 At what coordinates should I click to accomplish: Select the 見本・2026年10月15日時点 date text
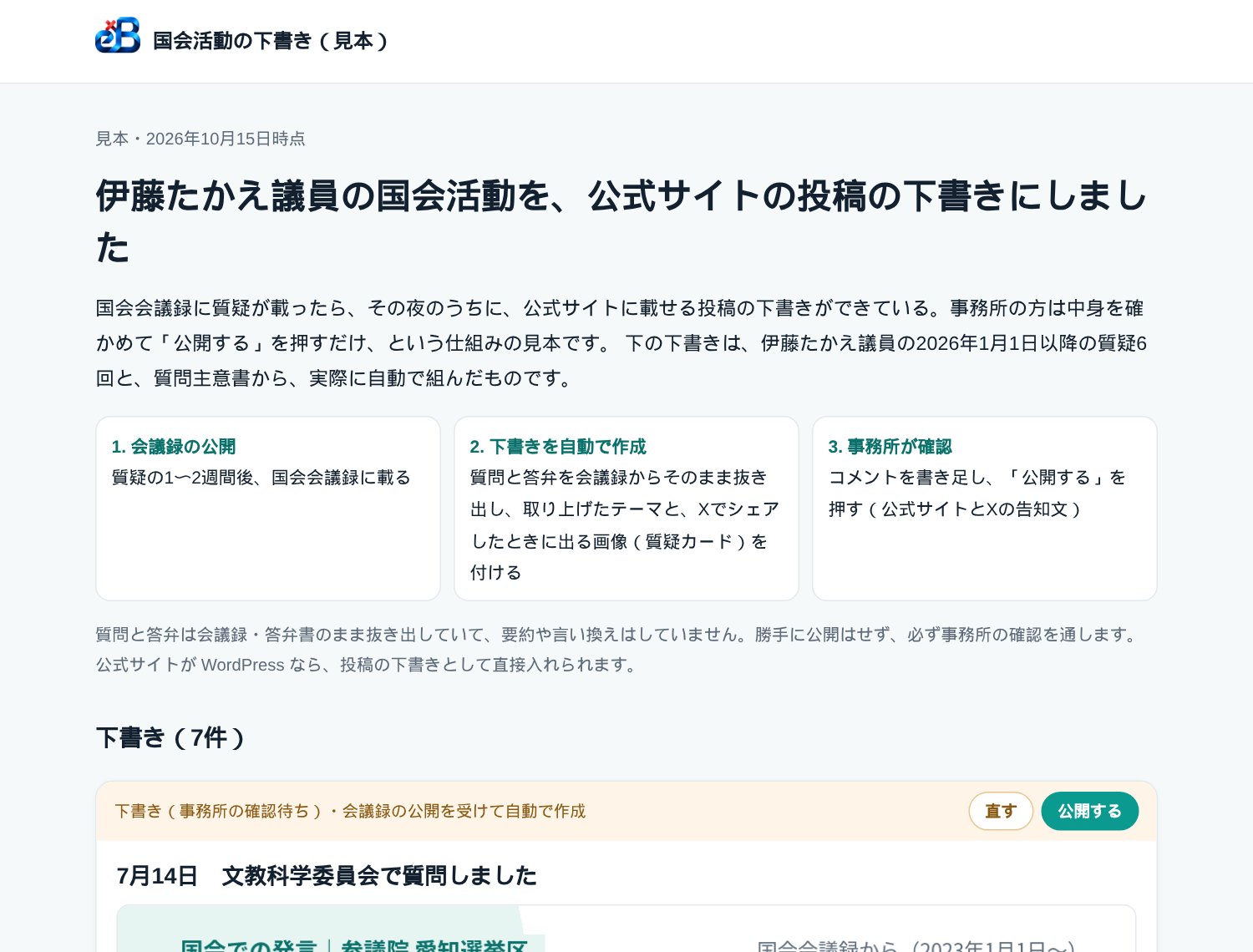tap(200, 139)
